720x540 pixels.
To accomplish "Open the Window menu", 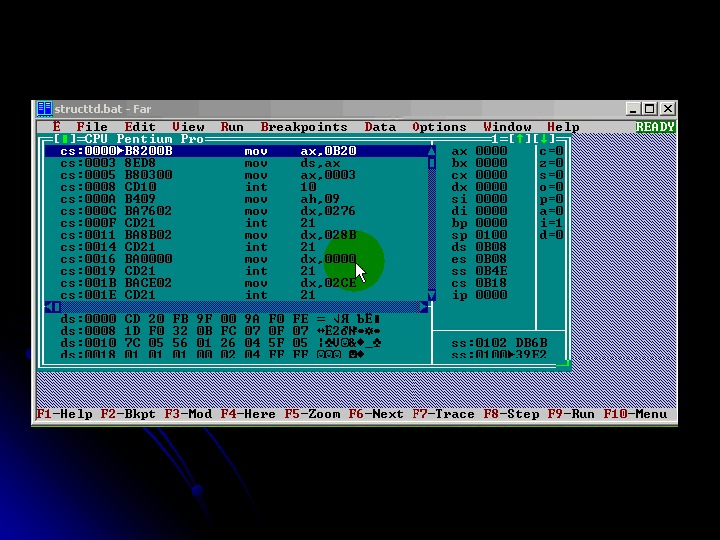I will coord(507,126).
